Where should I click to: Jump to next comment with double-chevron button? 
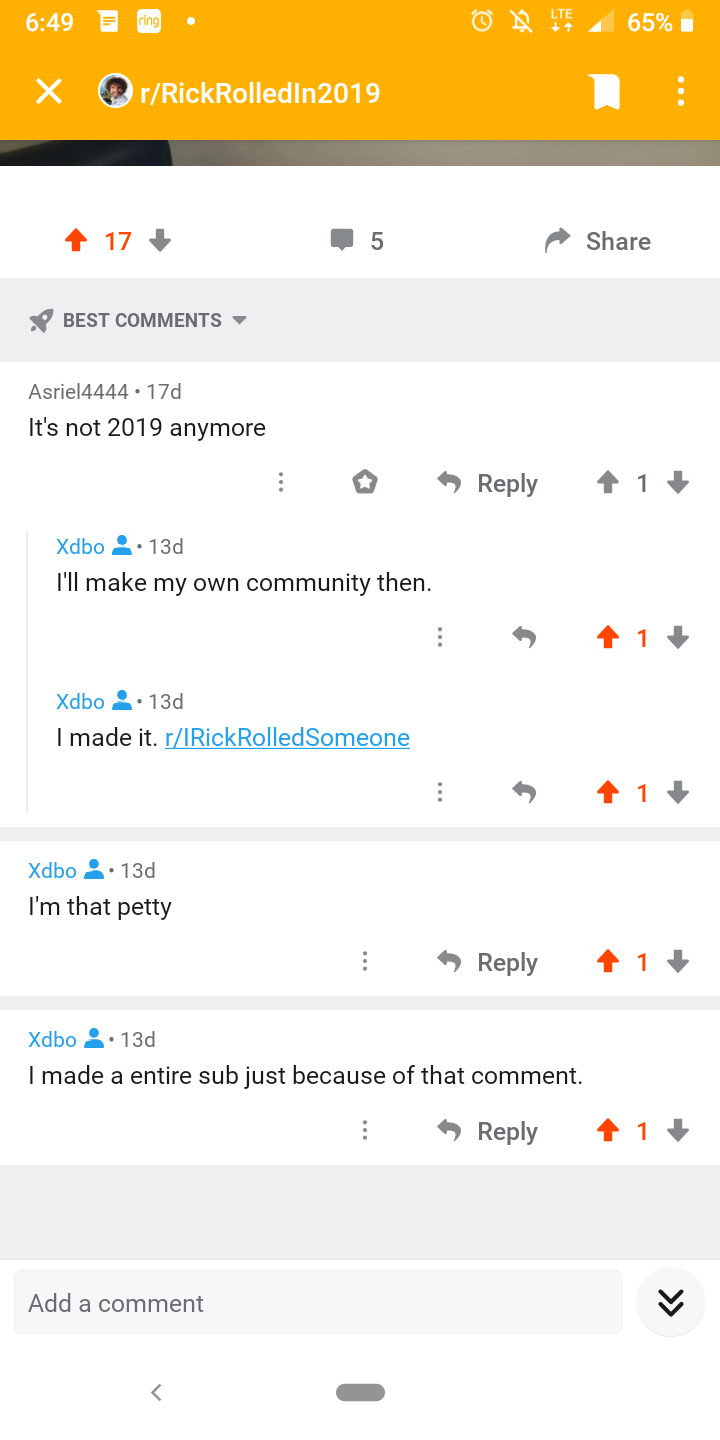670,1302
